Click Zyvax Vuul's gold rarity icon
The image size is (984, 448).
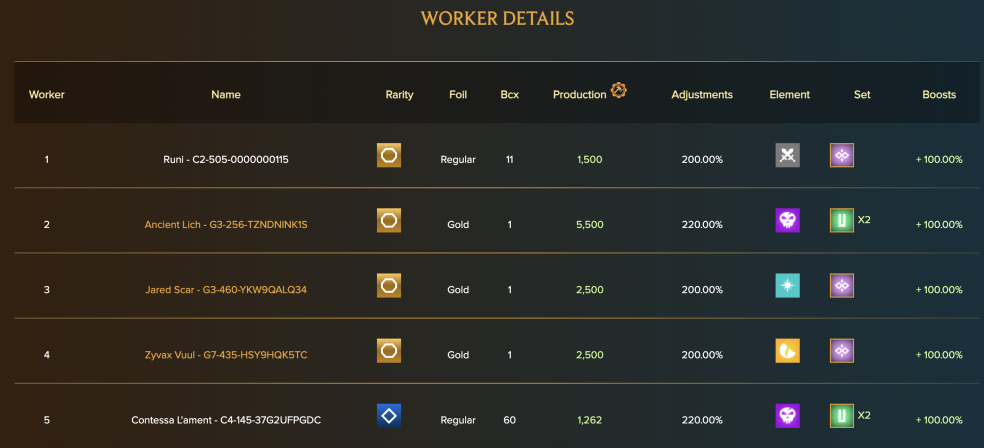tap(389, 351)
